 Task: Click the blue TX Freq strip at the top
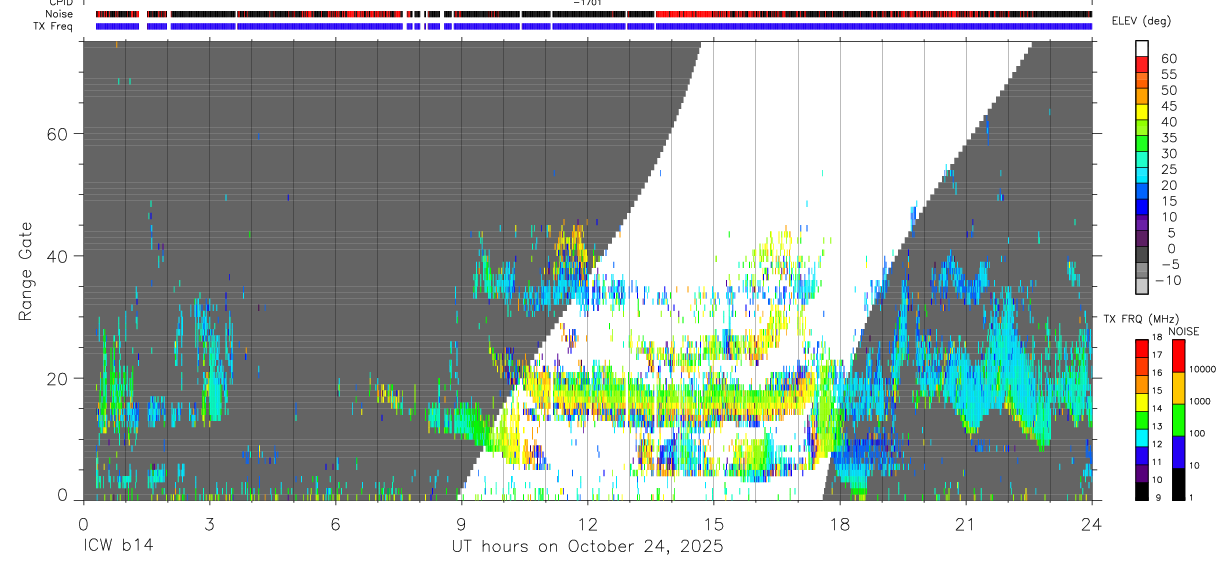click(593, 26)
